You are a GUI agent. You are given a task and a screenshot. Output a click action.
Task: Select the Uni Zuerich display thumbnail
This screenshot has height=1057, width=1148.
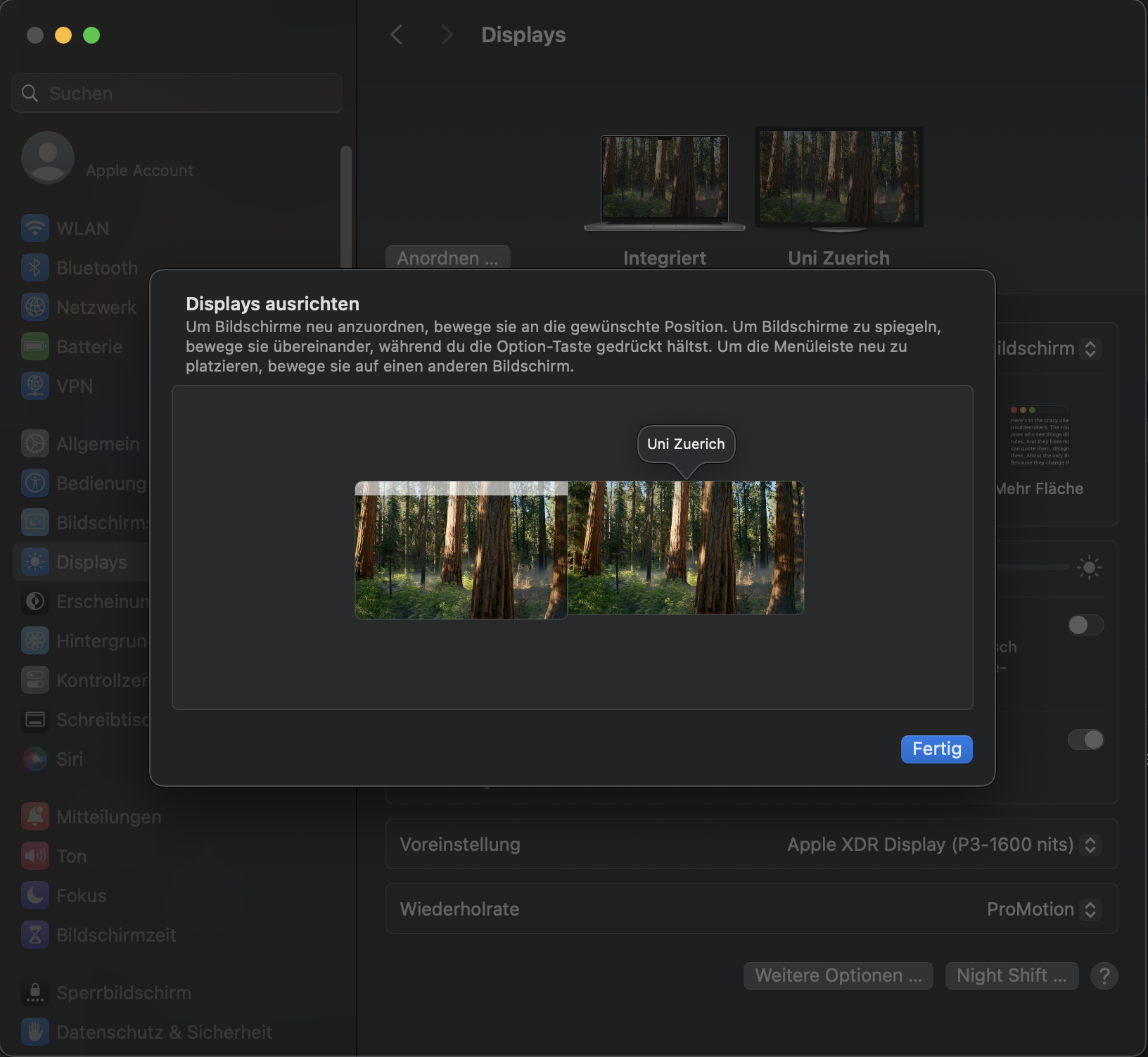click(x=839, y=179)
